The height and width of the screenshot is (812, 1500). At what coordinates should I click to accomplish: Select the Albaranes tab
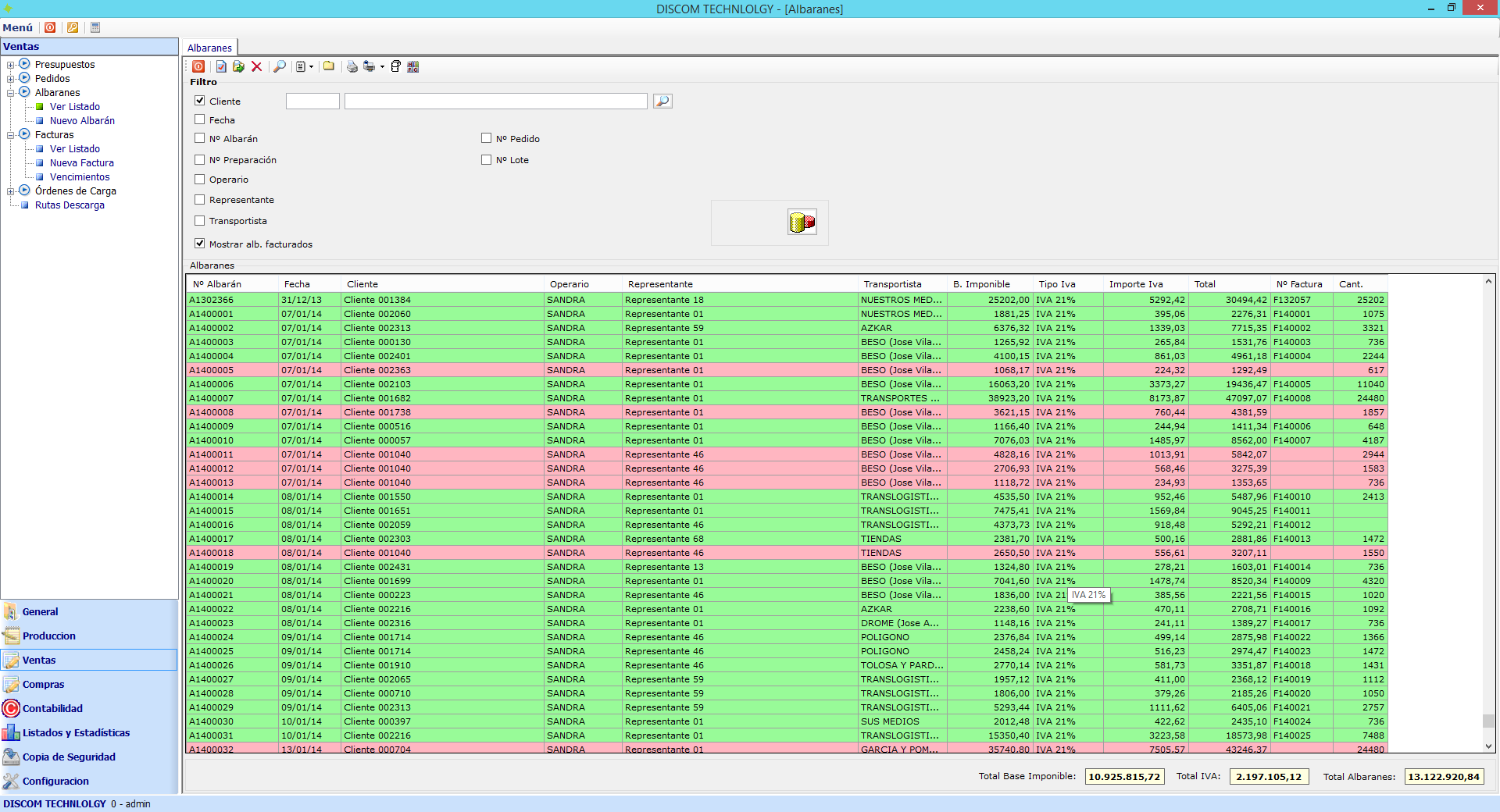click(209, 48)
